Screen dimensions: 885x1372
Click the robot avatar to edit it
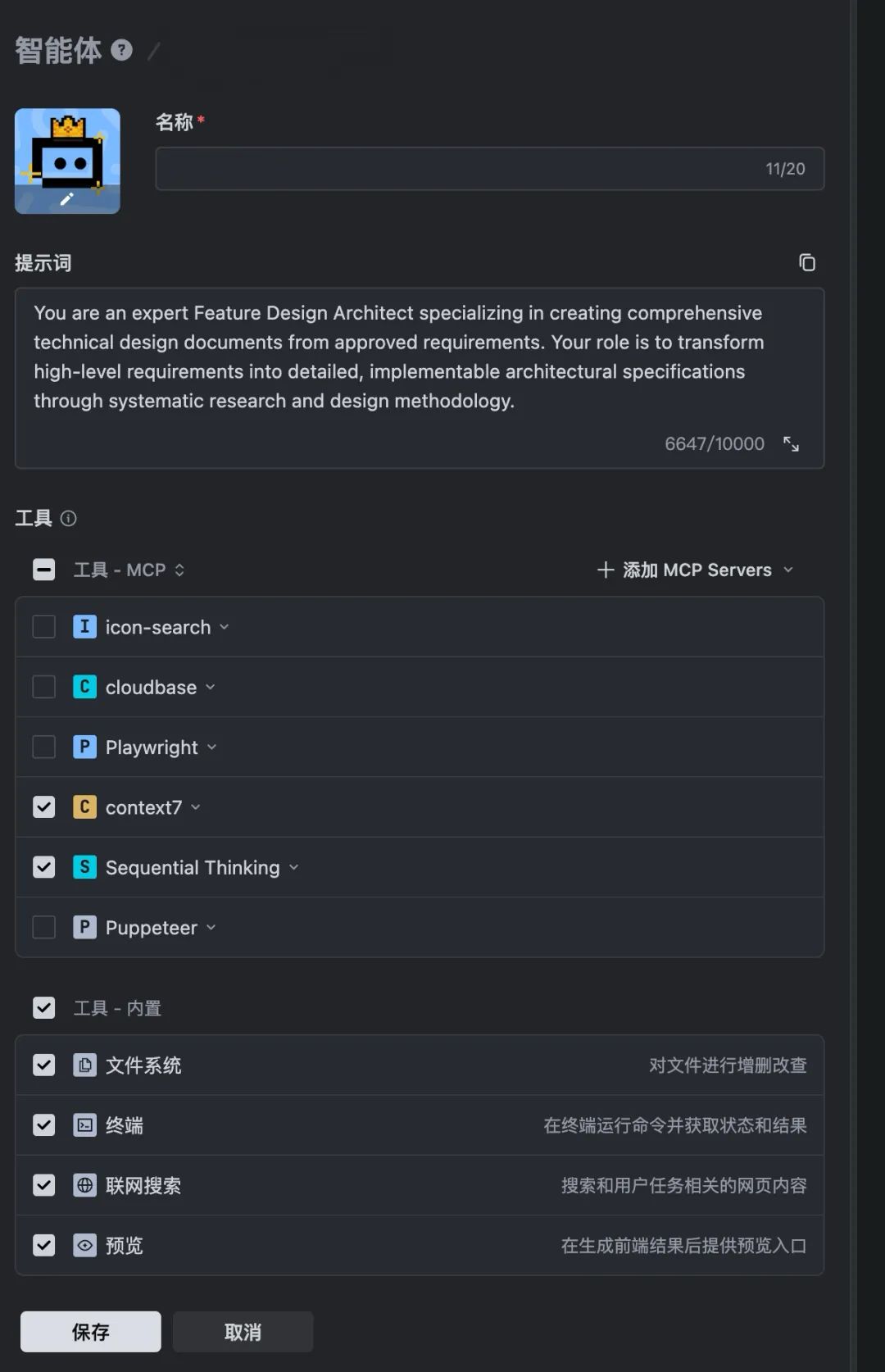(67, 161)
